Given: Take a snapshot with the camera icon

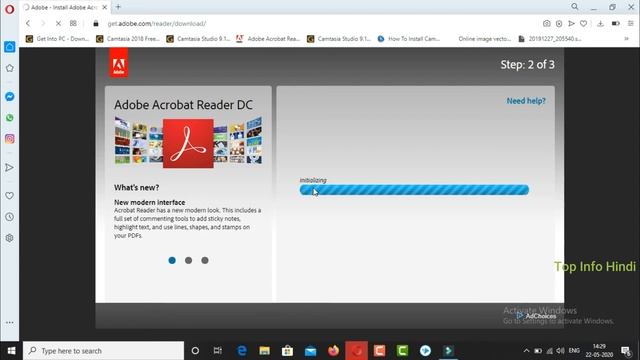Looking at the screenshot, I should pyautogui.click(x=547, y=24).
